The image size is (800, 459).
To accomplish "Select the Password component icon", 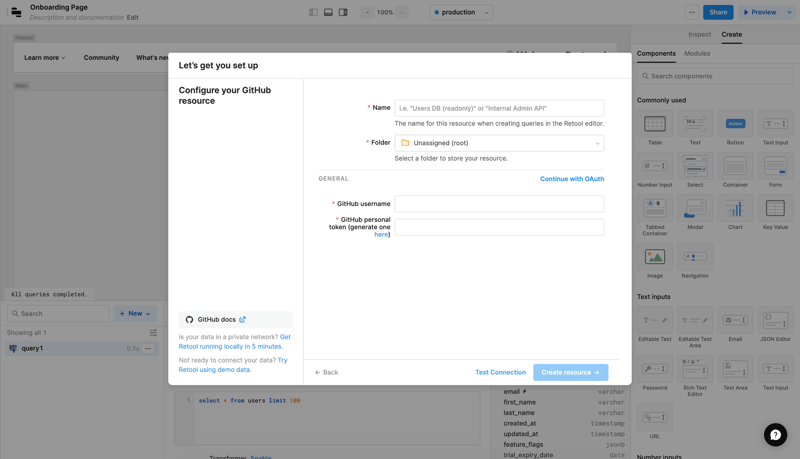I will 655,369.
